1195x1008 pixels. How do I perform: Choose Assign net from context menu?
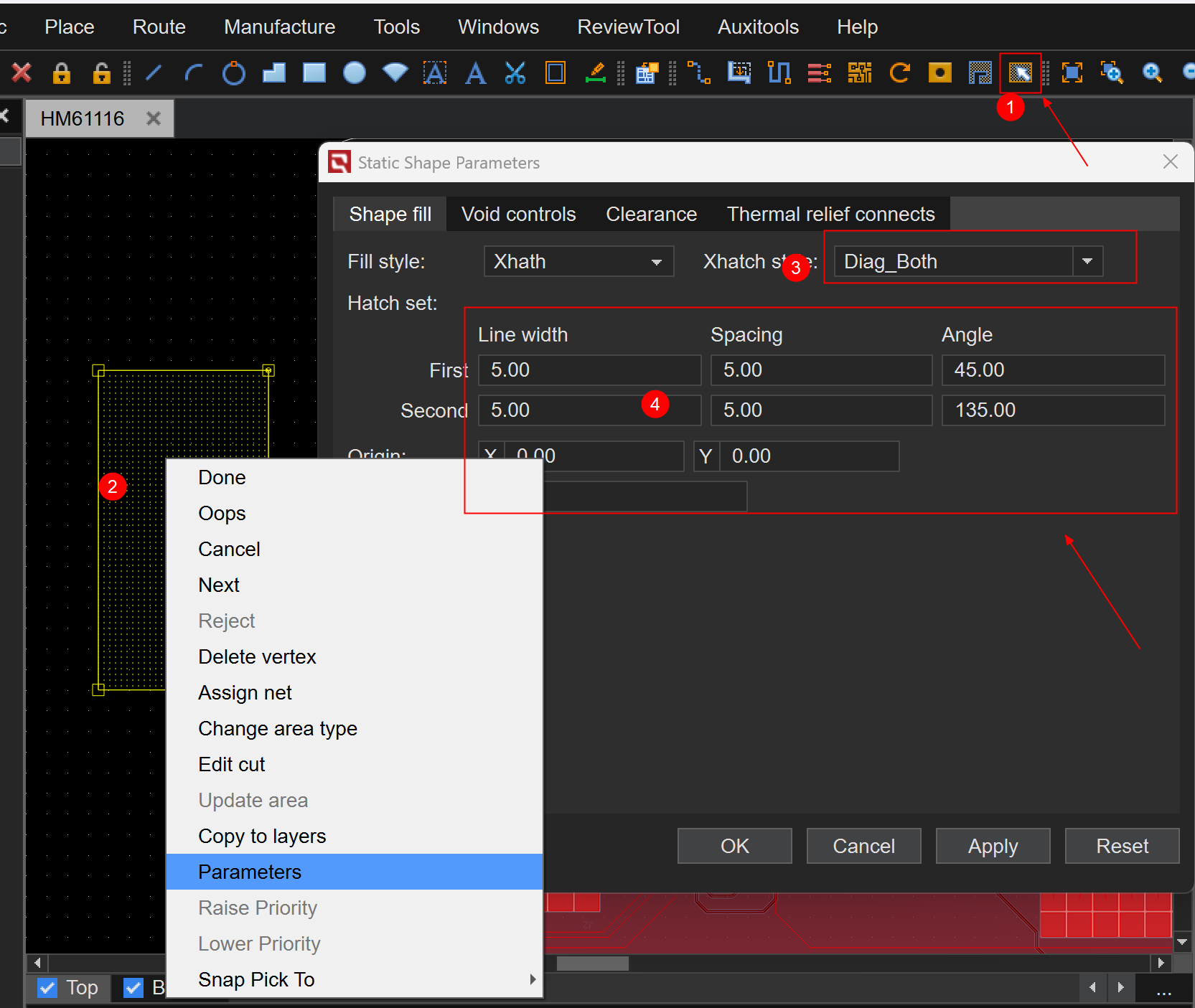pos(245,692)
